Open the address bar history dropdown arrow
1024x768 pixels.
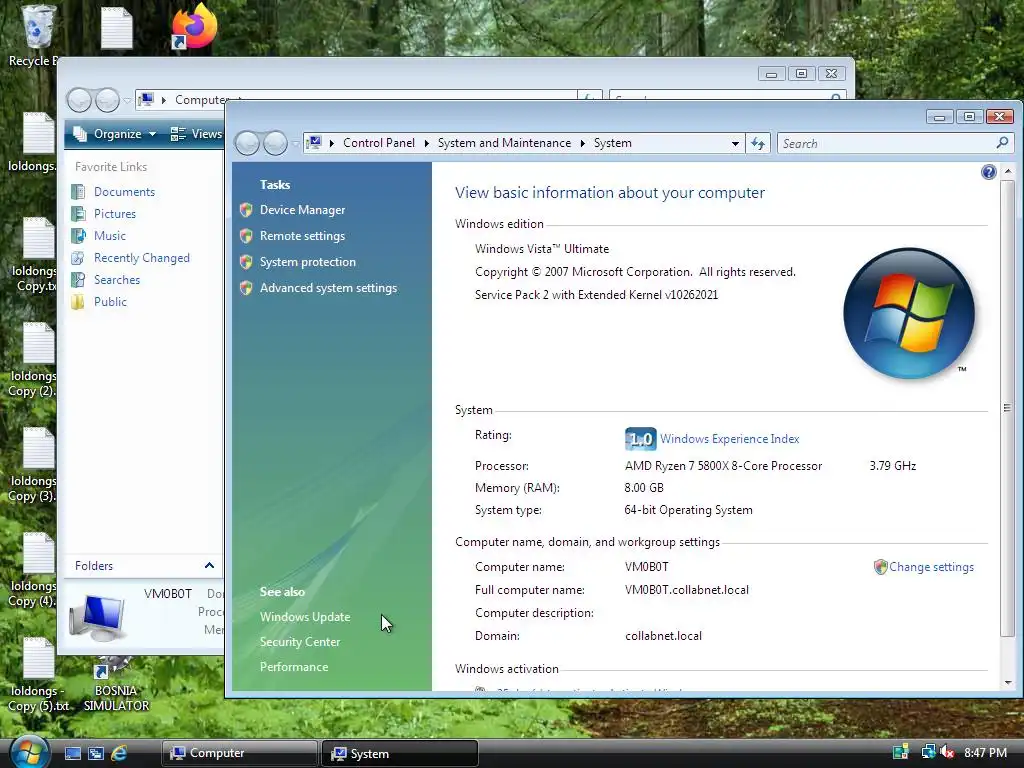coord(735,143)
